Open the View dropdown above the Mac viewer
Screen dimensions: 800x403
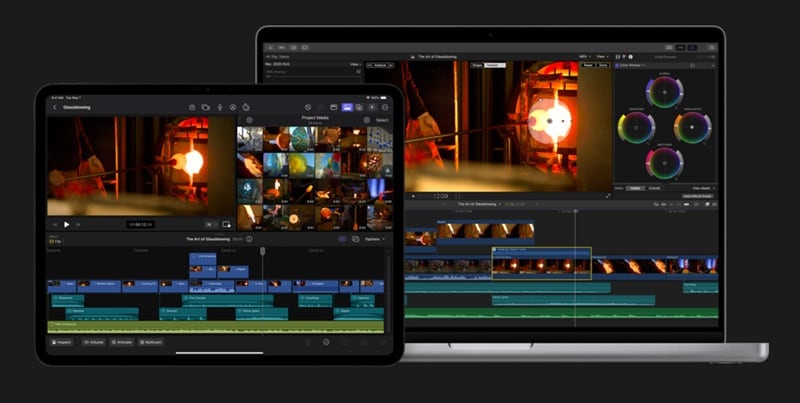point(602,57)
